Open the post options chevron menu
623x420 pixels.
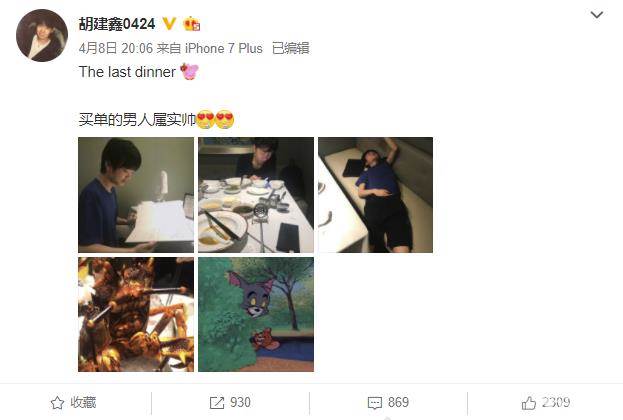[x=597, y=15]
